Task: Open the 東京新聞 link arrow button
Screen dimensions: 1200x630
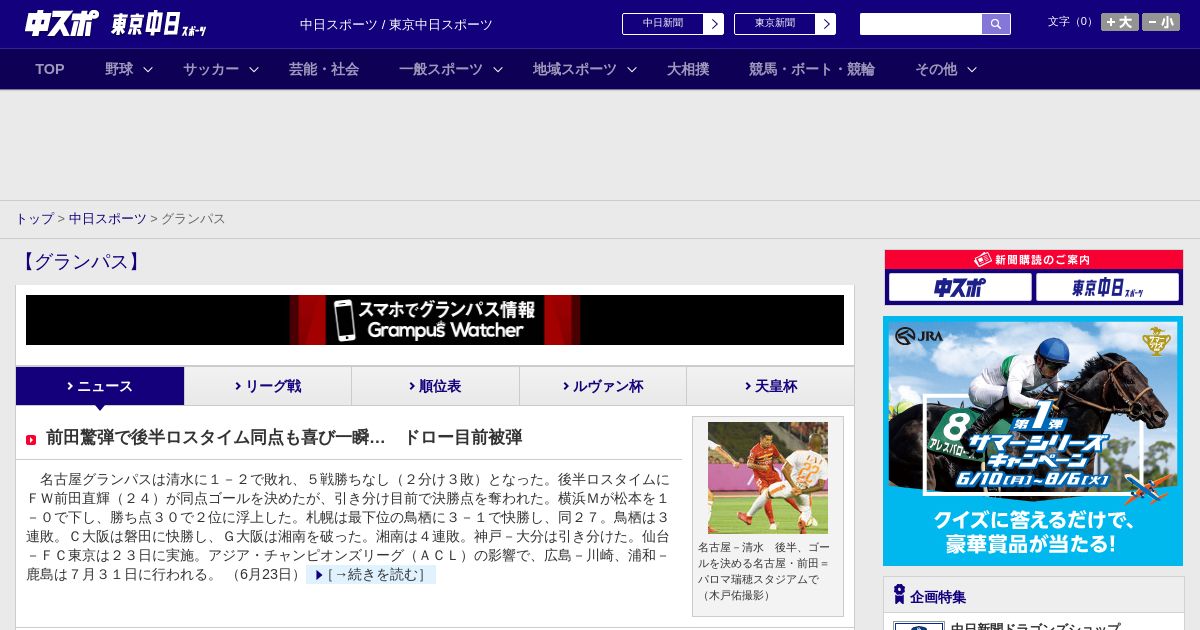Action: click(x=825, y=24)
